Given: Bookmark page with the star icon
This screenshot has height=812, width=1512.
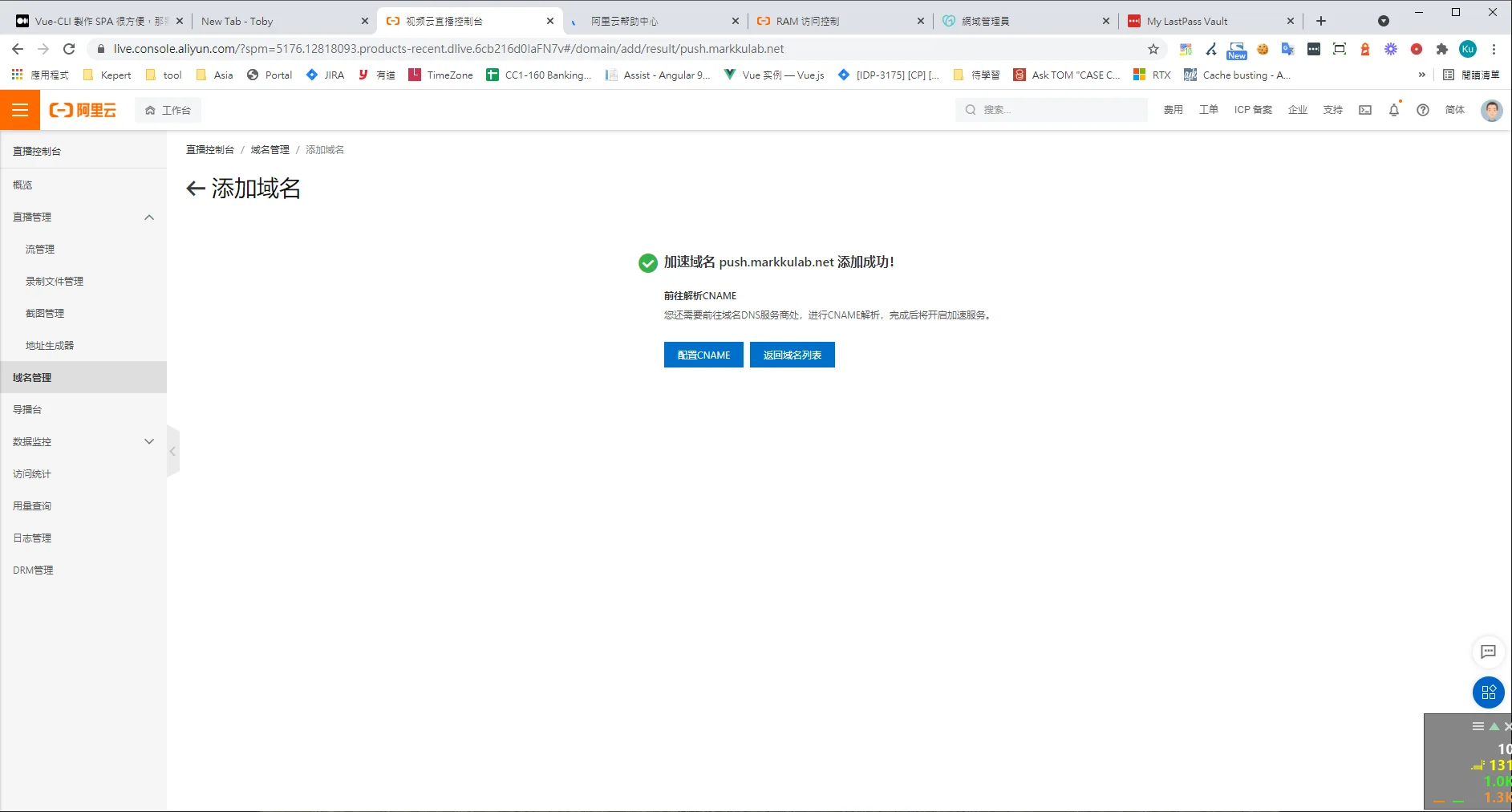Looking at the screenshot, I should pos(1153,49).
